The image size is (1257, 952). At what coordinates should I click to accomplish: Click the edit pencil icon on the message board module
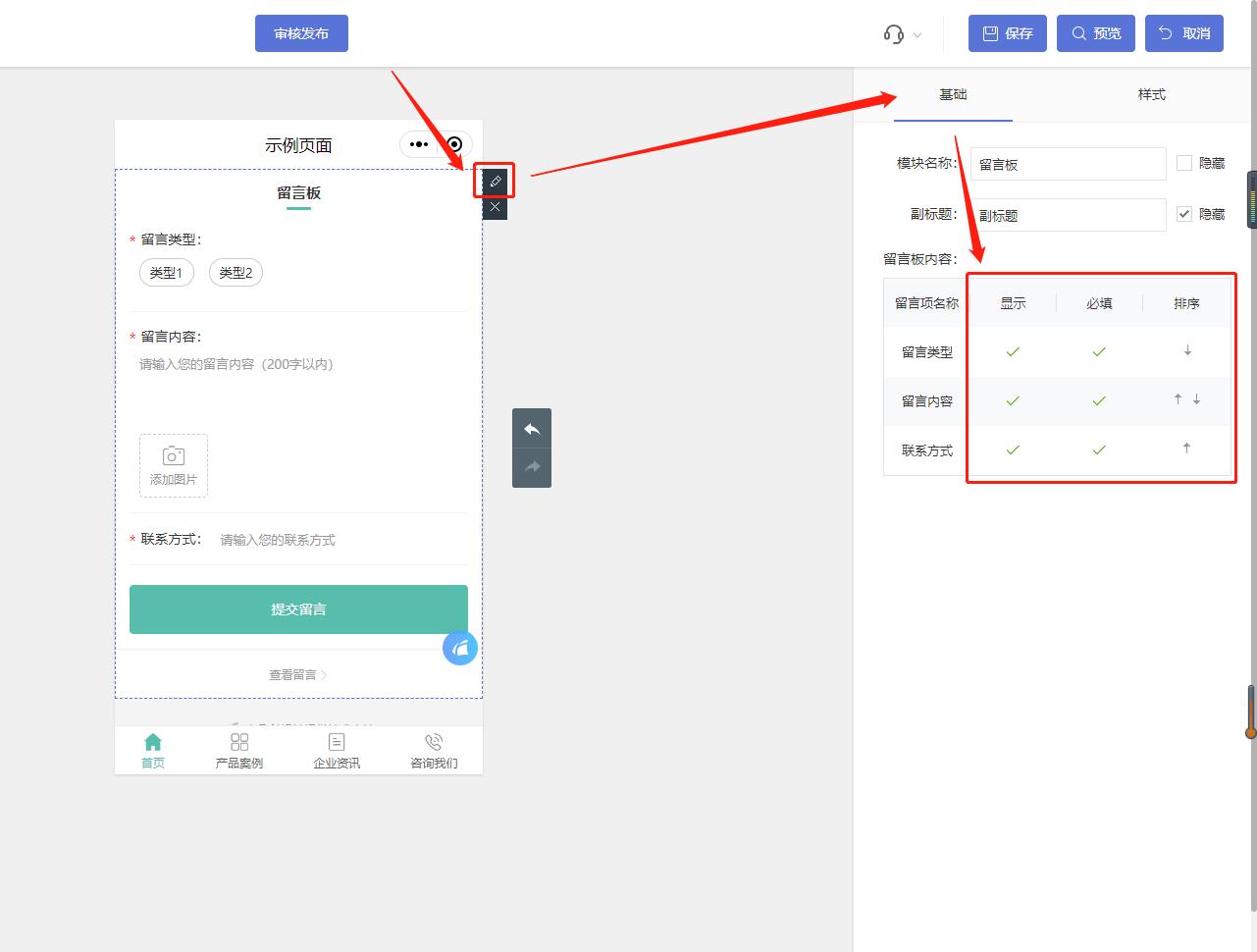tap(494, 181)
